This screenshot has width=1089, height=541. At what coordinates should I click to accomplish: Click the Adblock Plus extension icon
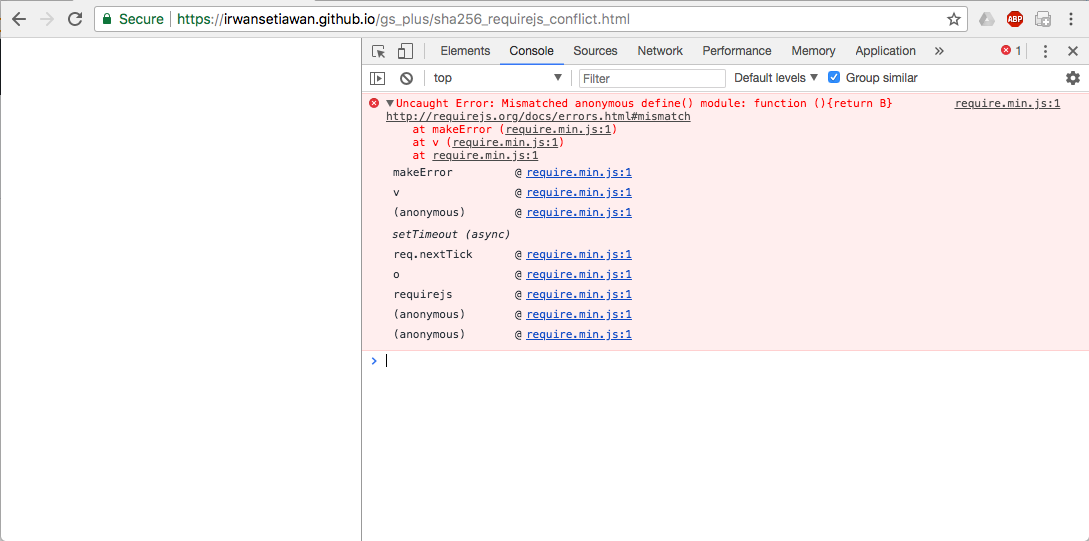(x=1015, y=19)
